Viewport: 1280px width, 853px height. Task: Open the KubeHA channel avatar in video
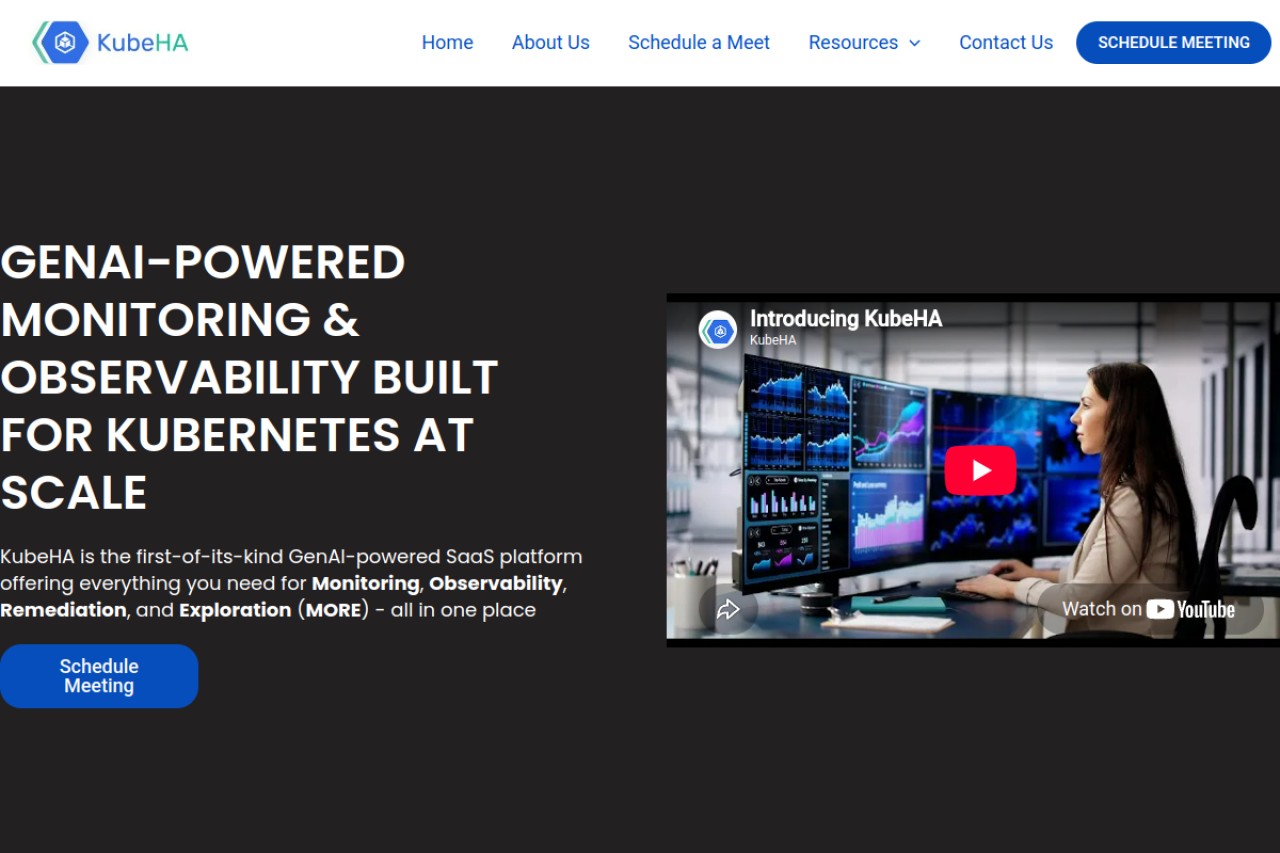(x=718, y=330)
